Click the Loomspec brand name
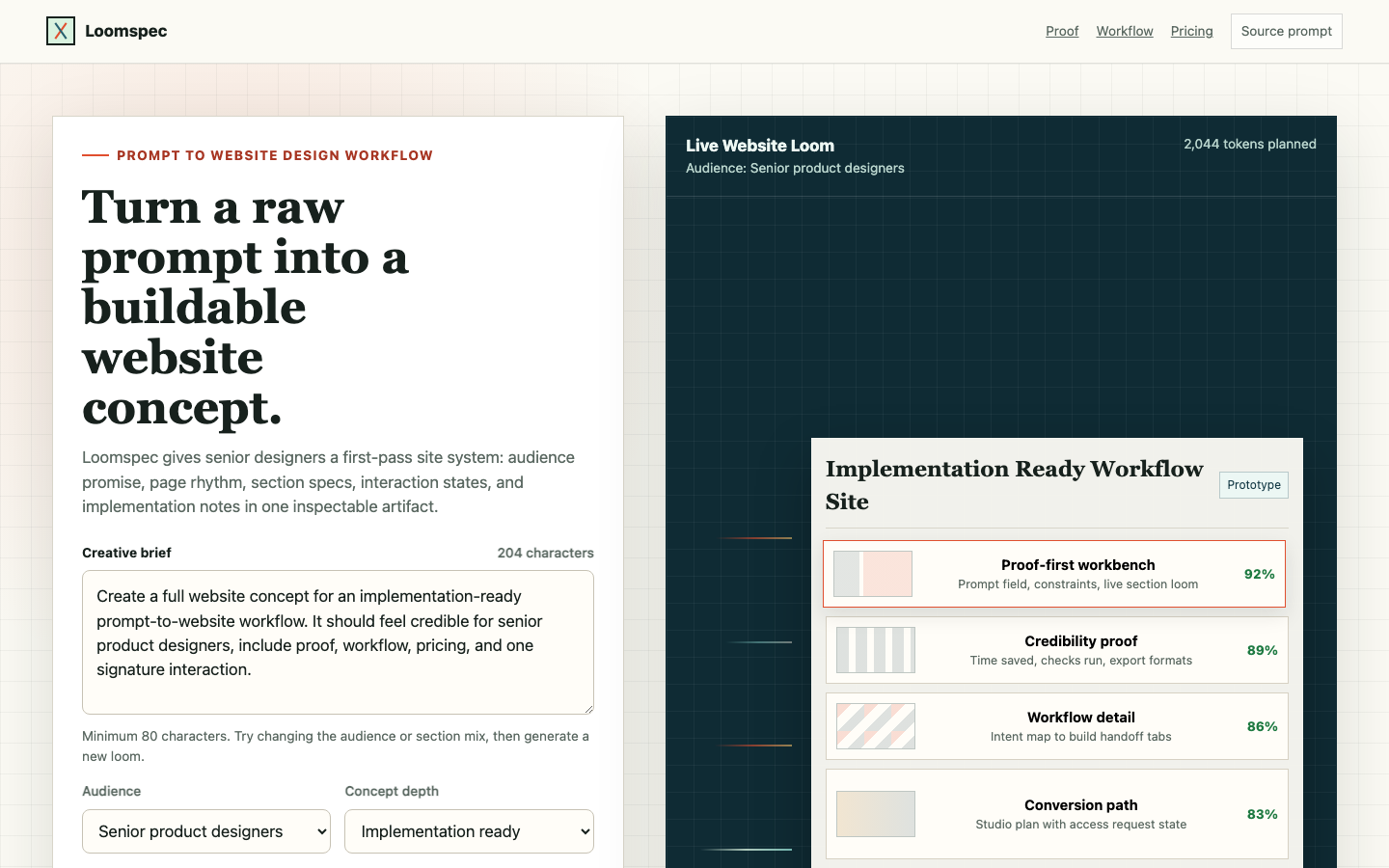This screenshot has width=1389, height=868. [x=126, y=31]
